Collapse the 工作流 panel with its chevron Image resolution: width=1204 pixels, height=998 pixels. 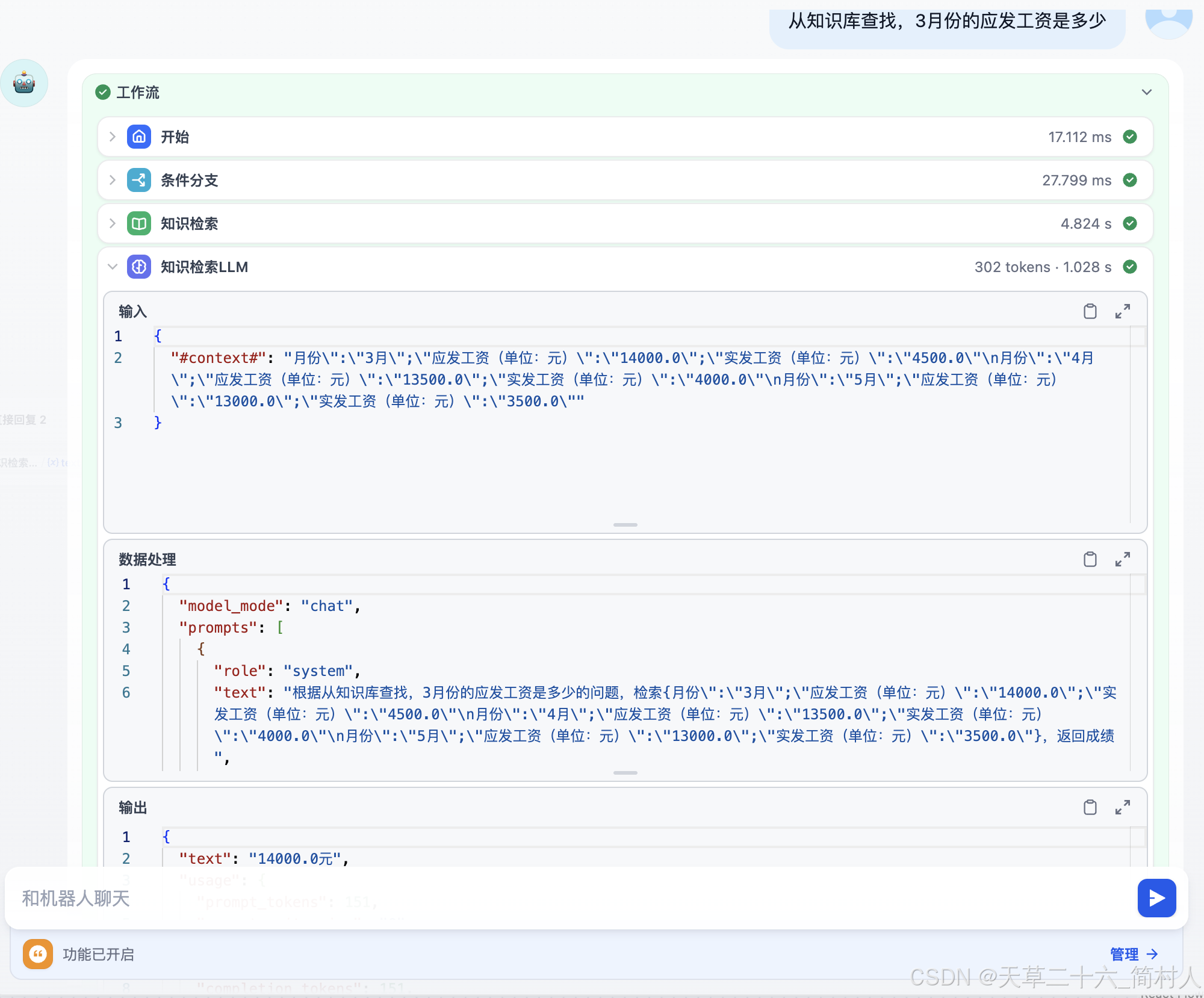point(1146,92)
